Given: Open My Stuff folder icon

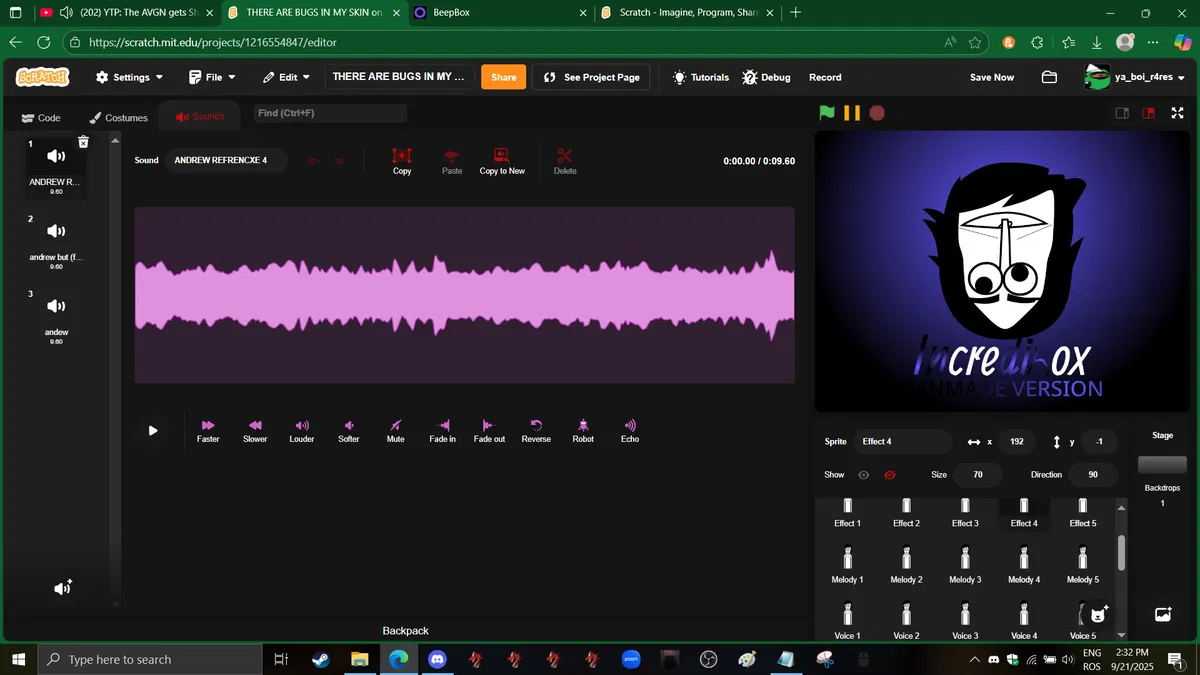Looking at the screenshot, I should tap(1049, 77).
